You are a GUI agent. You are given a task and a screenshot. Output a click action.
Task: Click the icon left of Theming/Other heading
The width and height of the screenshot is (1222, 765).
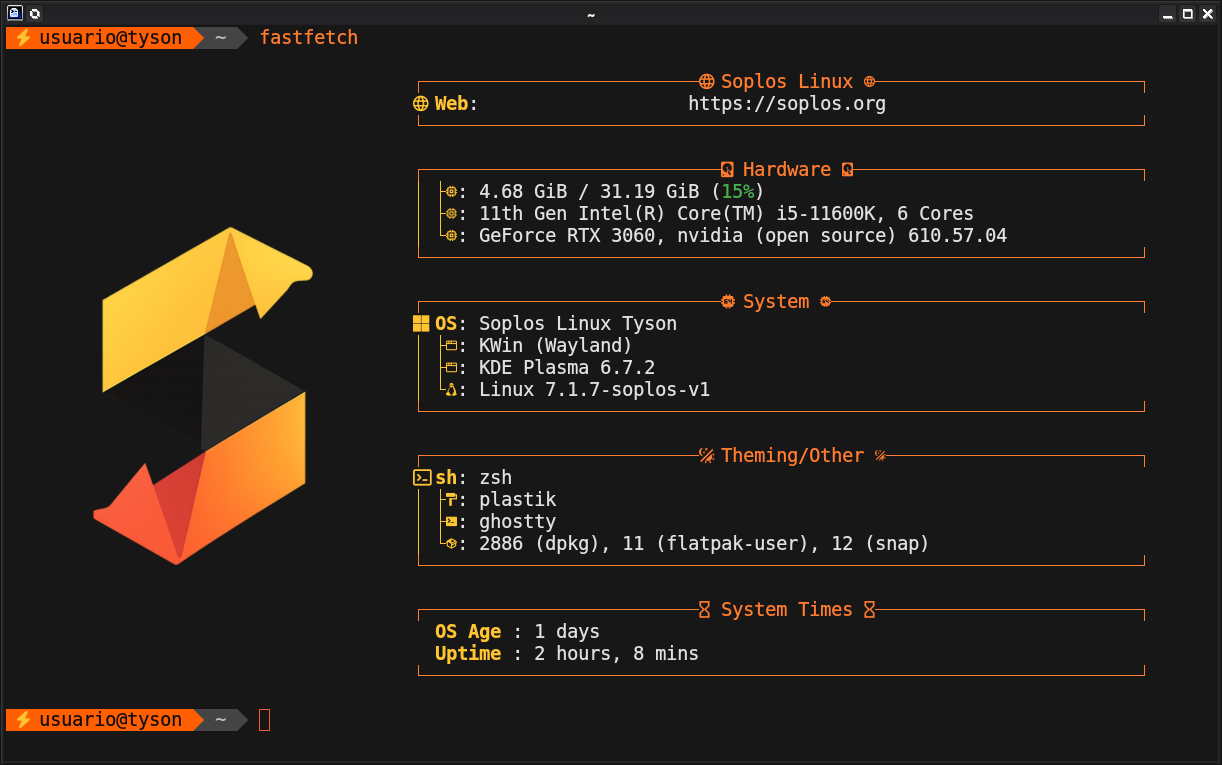coord(706,455)
